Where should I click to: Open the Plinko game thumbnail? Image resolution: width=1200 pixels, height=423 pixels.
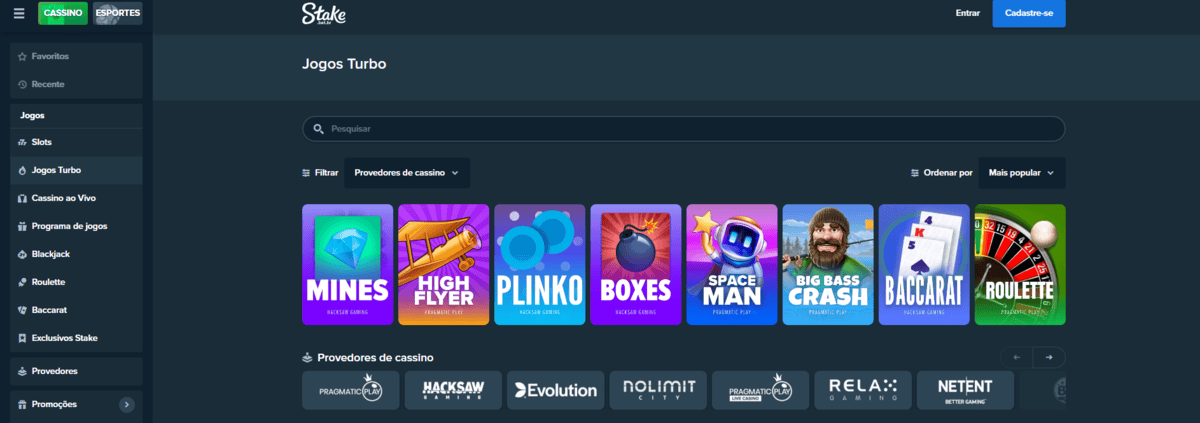coord(540,265)
